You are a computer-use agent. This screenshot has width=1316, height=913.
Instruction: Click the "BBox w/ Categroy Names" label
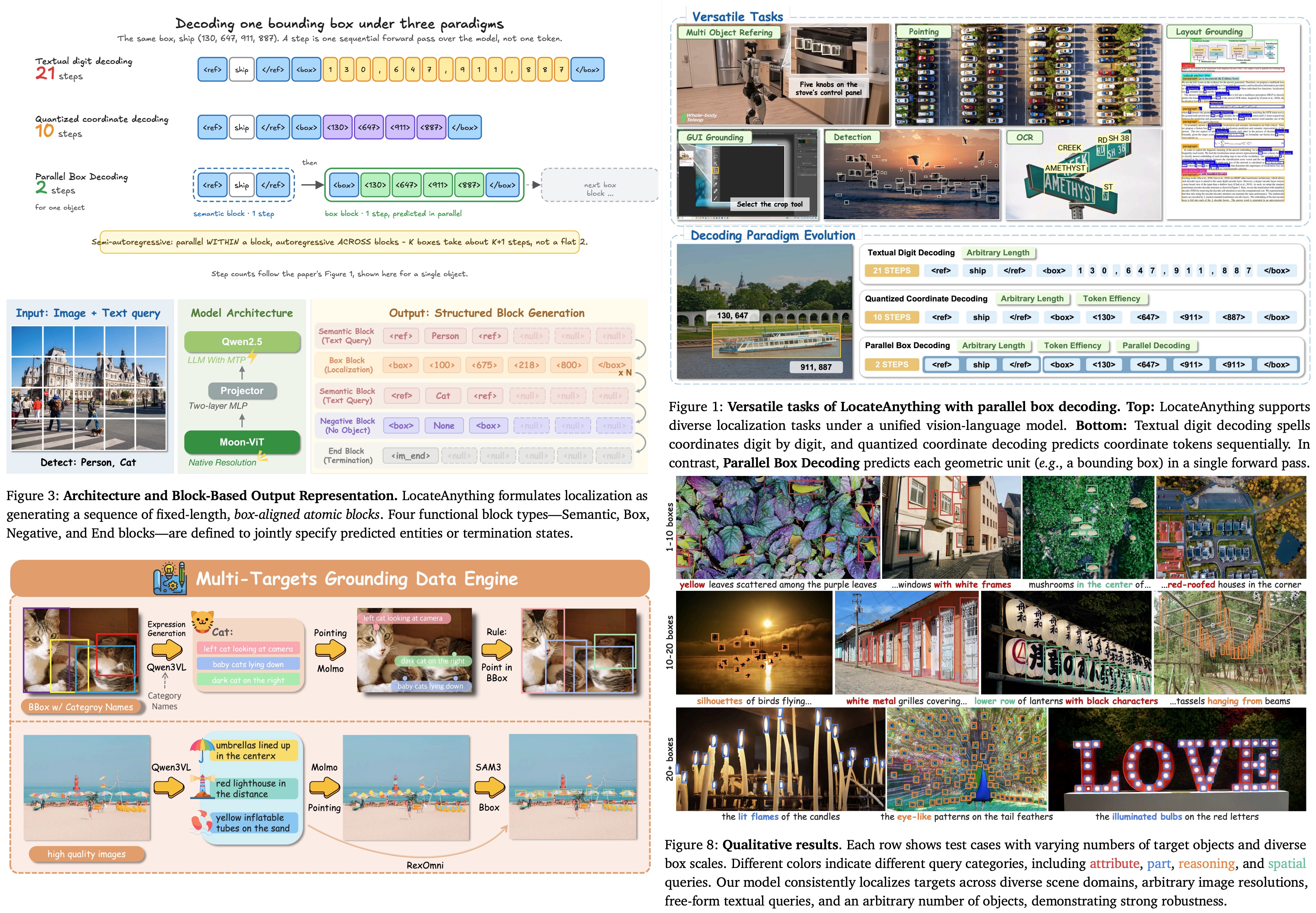[x=81, y=707]
